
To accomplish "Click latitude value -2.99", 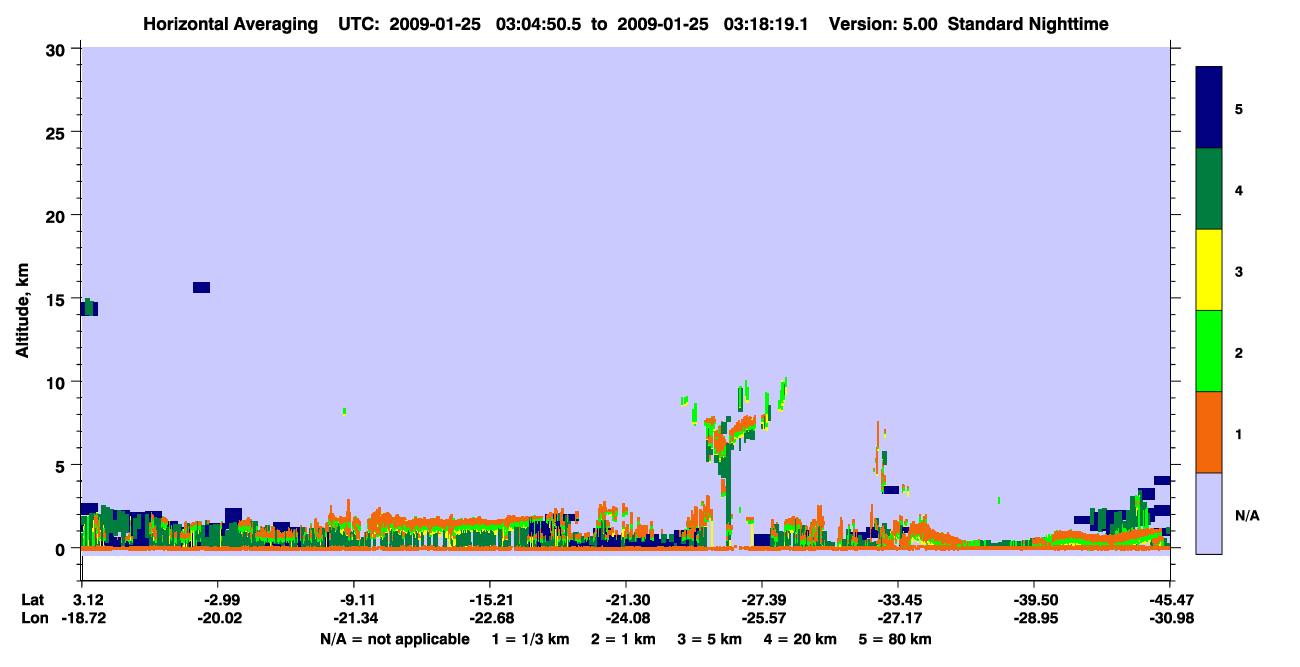I will [x=217, y=600].
